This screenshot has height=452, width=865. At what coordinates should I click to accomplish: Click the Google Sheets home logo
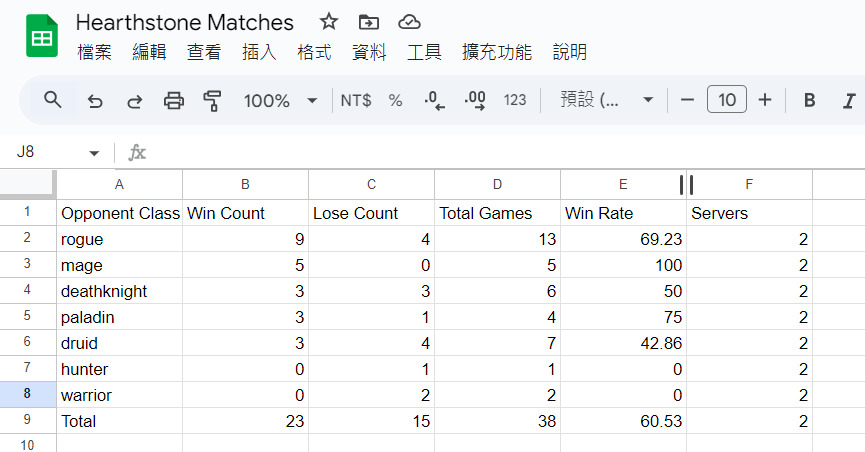pyautogui.click(x=42, y=37)
